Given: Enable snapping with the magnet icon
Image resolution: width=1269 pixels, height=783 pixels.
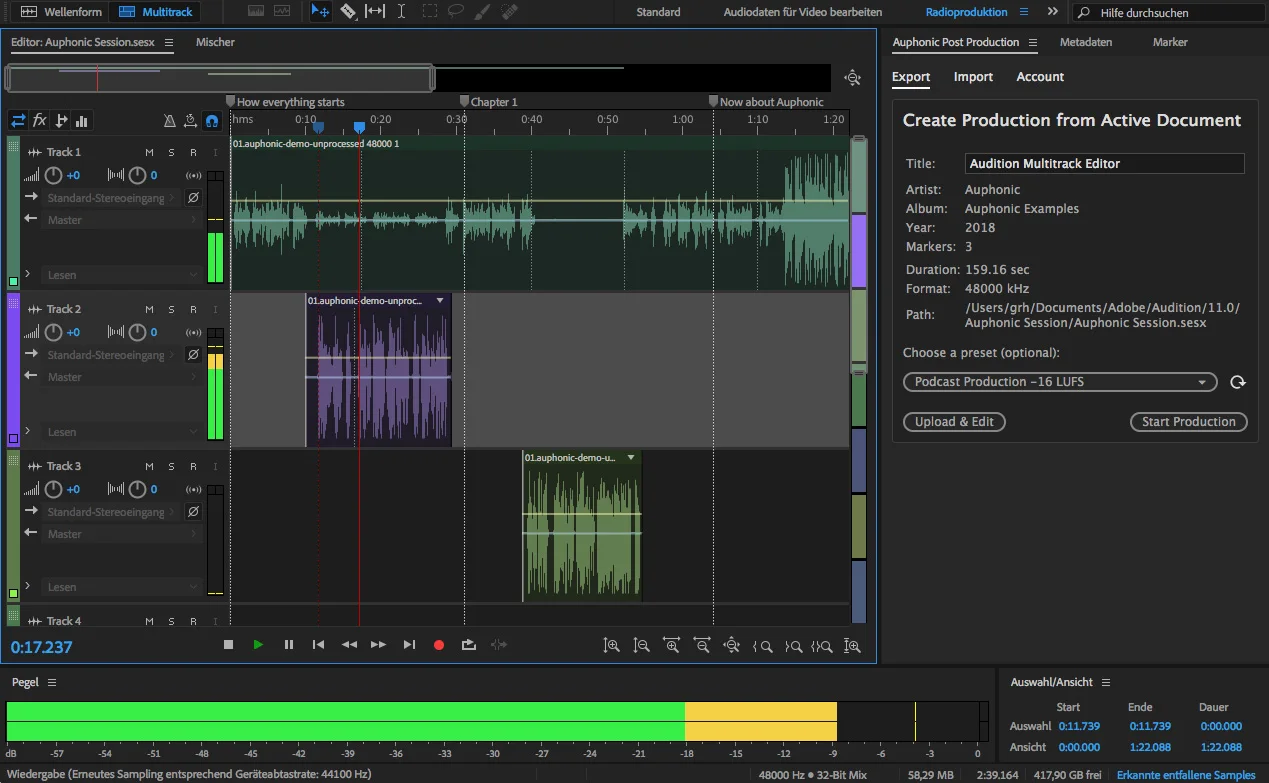Looking at the screenshot, I should [211, 122].
